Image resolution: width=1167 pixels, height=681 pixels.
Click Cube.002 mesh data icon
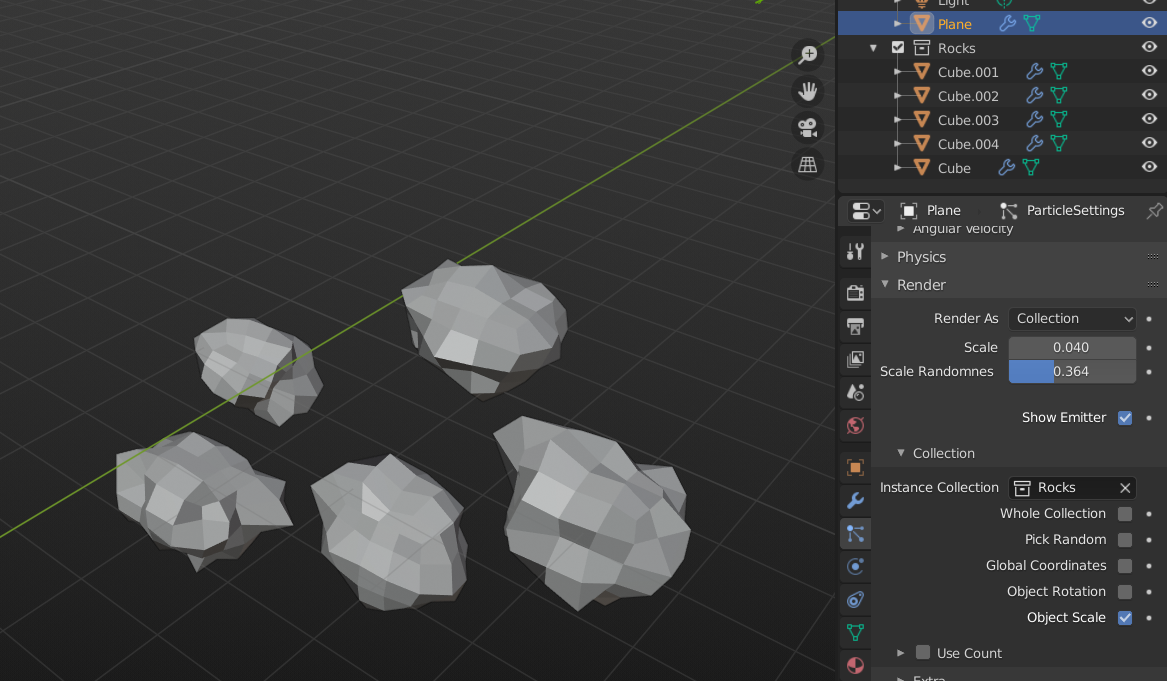[x=1059, y=95]
